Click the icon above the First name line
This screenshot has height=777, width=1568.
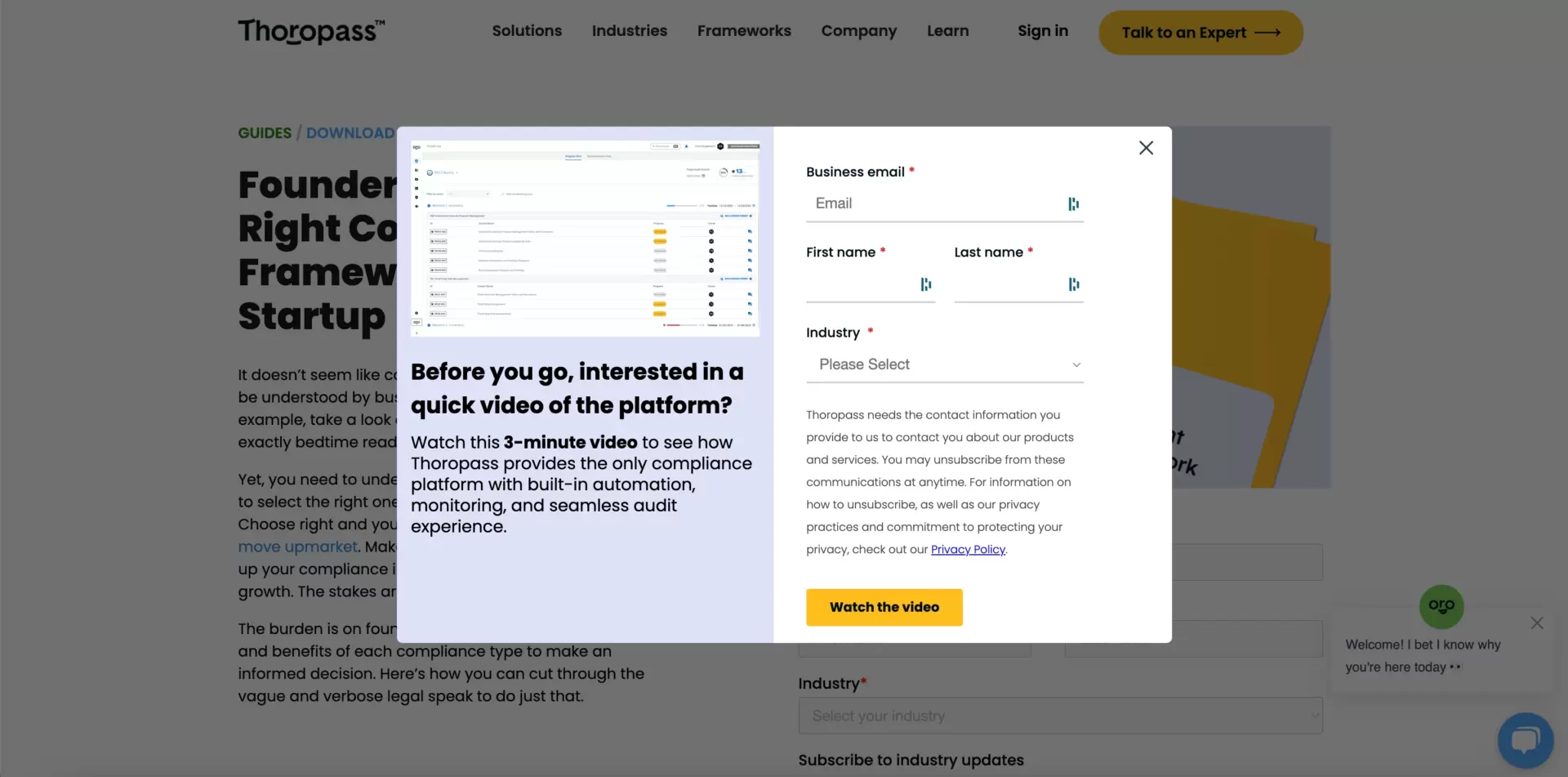click(925, 284)
